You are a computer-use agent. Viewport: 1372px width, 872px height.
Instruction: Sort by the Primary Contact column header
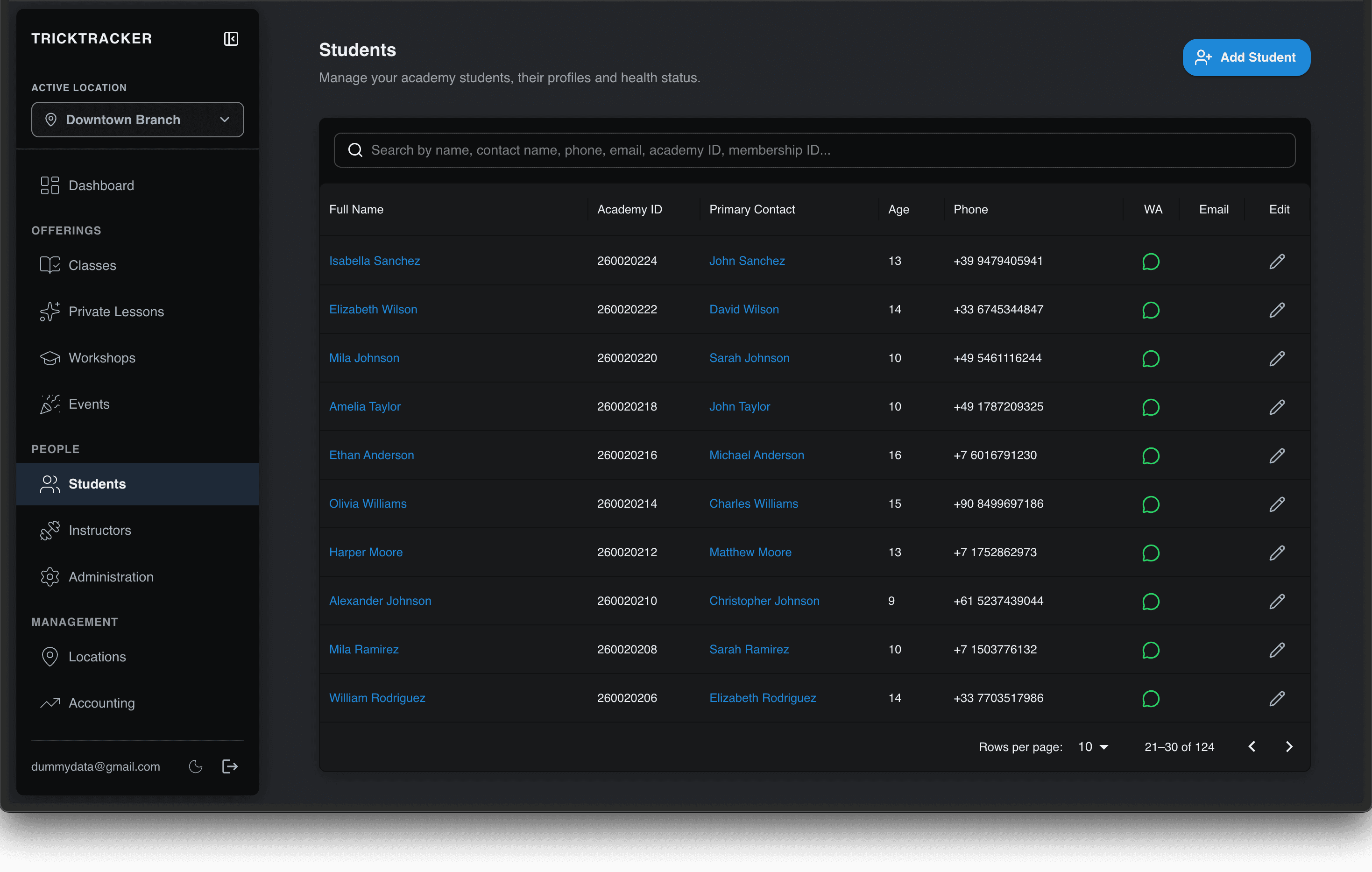tap(751, 210)
